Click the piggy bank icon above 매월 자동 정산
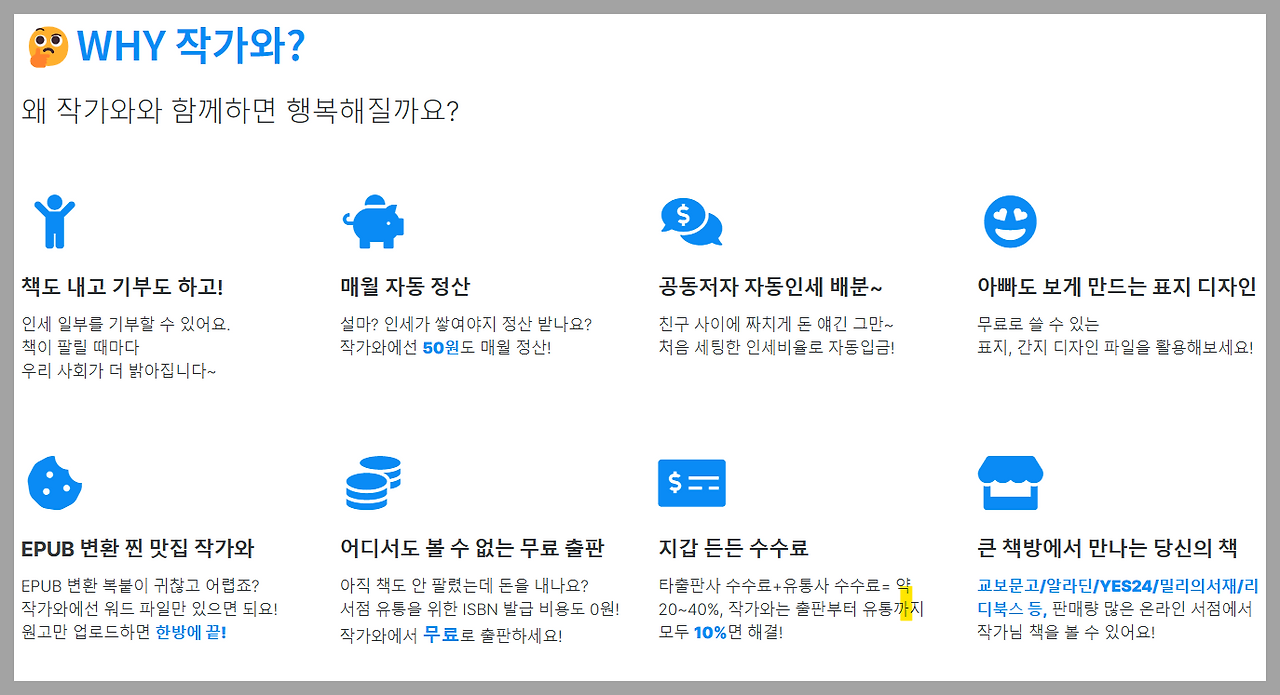Screen dimensions: 1280x695 point(376,221)
